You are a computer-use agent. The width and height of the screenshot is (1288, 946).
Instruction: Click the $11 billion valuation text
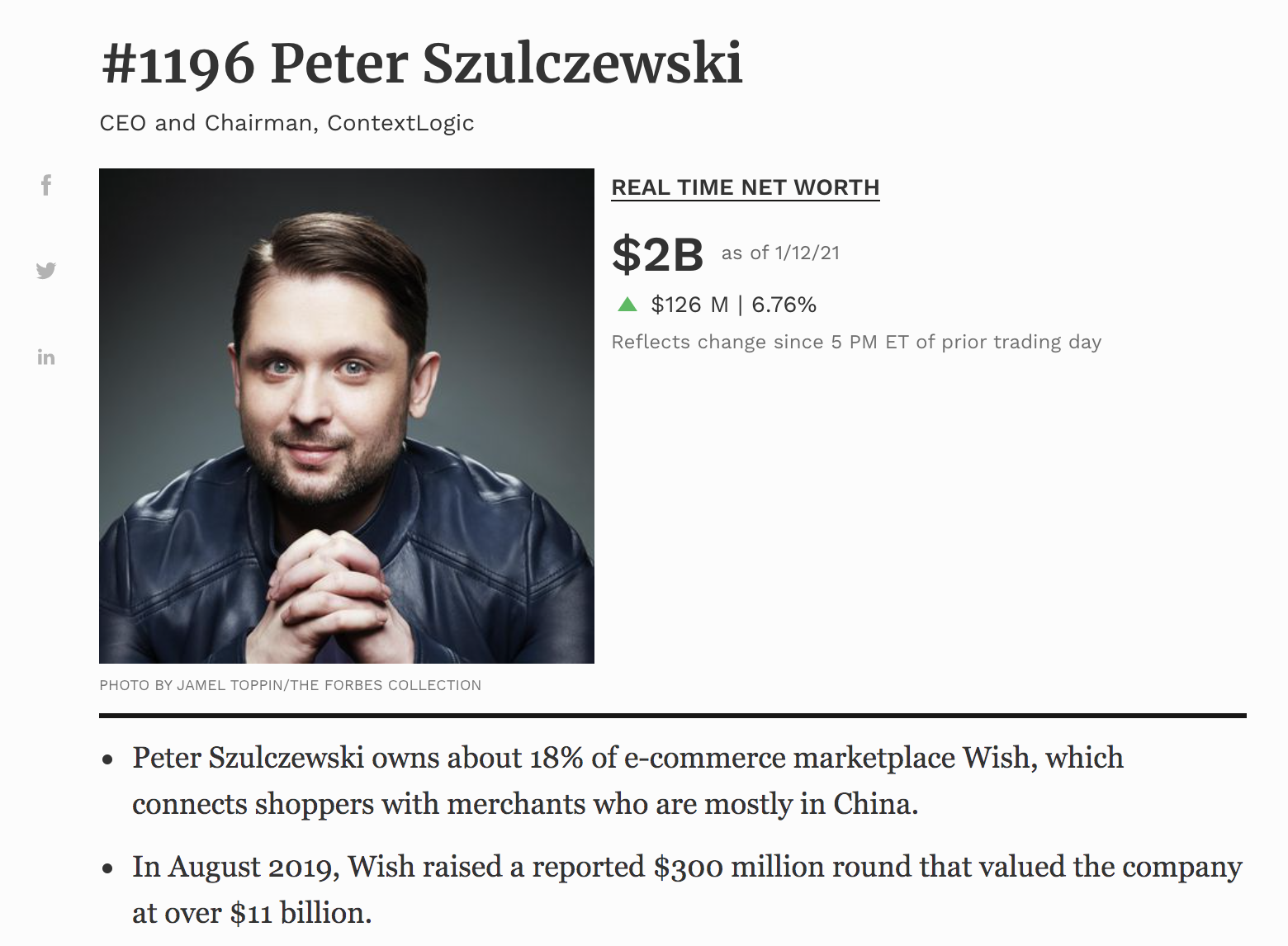coord(299,913)
